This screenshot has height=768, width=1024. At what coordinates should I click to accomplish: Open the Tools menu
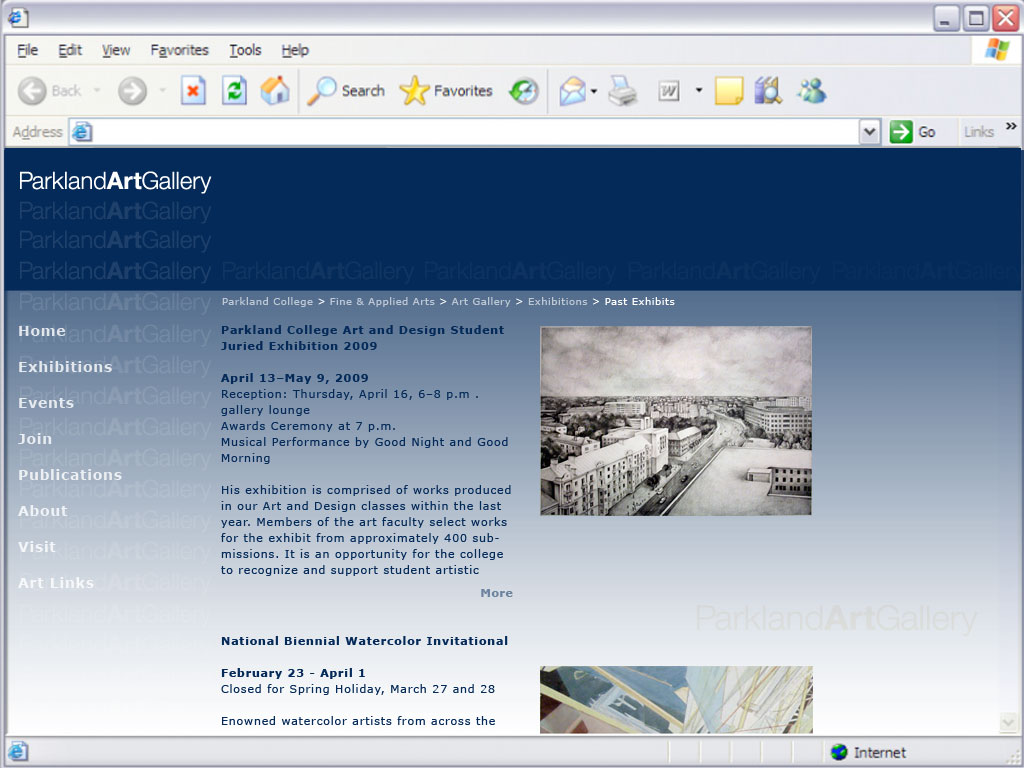click(245, 50)
